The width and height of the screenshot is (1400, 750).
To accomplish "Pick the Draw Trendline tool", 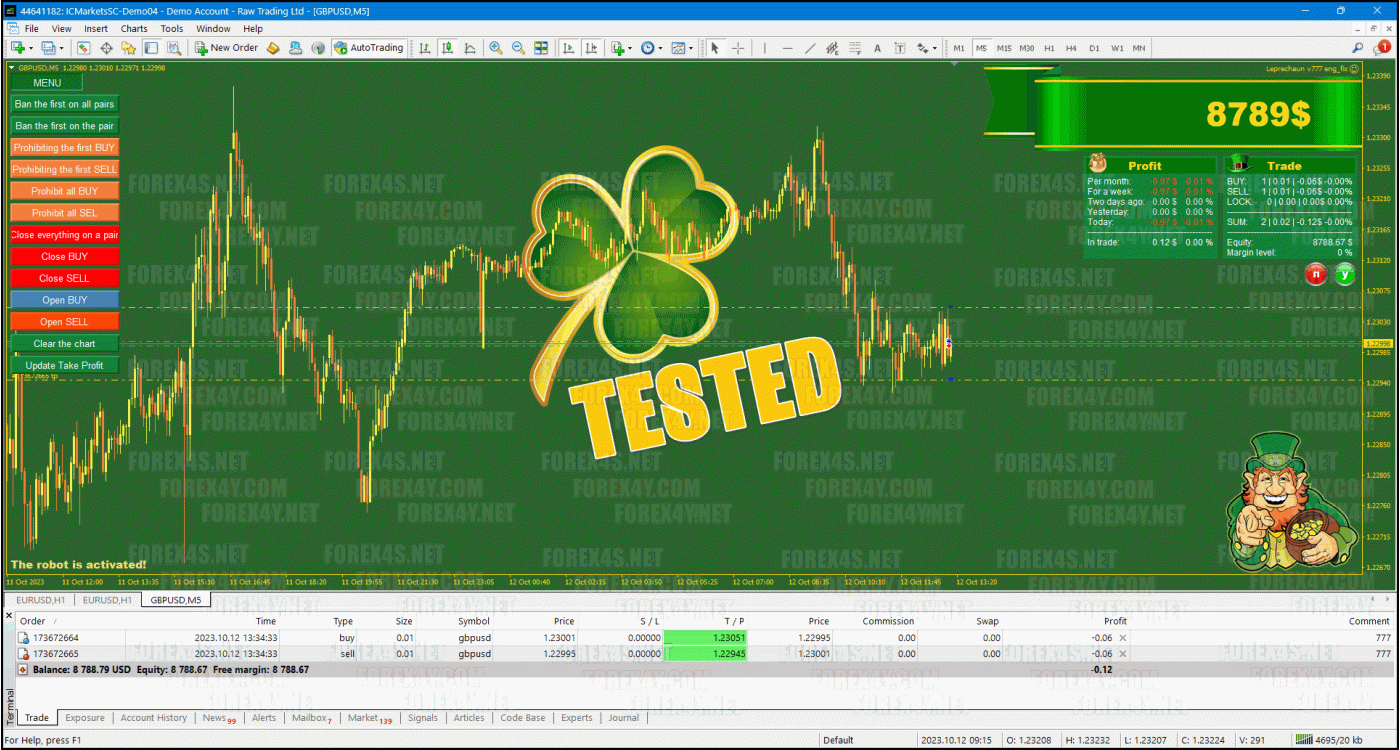I will click(810, 48).
